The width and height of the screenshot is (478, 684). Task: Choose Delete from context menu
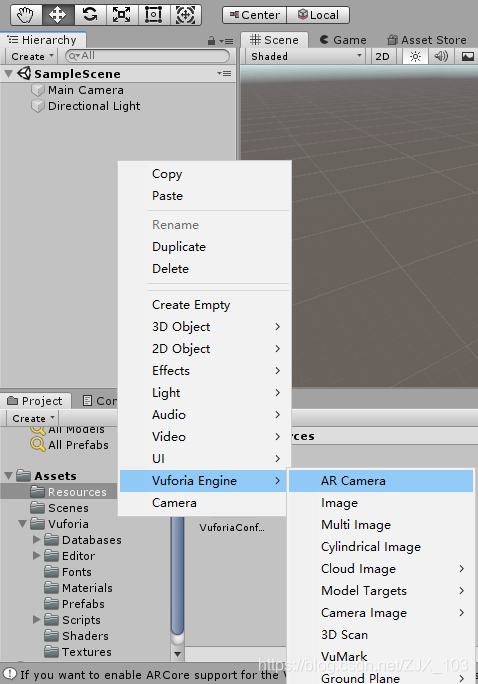[x=205, y=268]
